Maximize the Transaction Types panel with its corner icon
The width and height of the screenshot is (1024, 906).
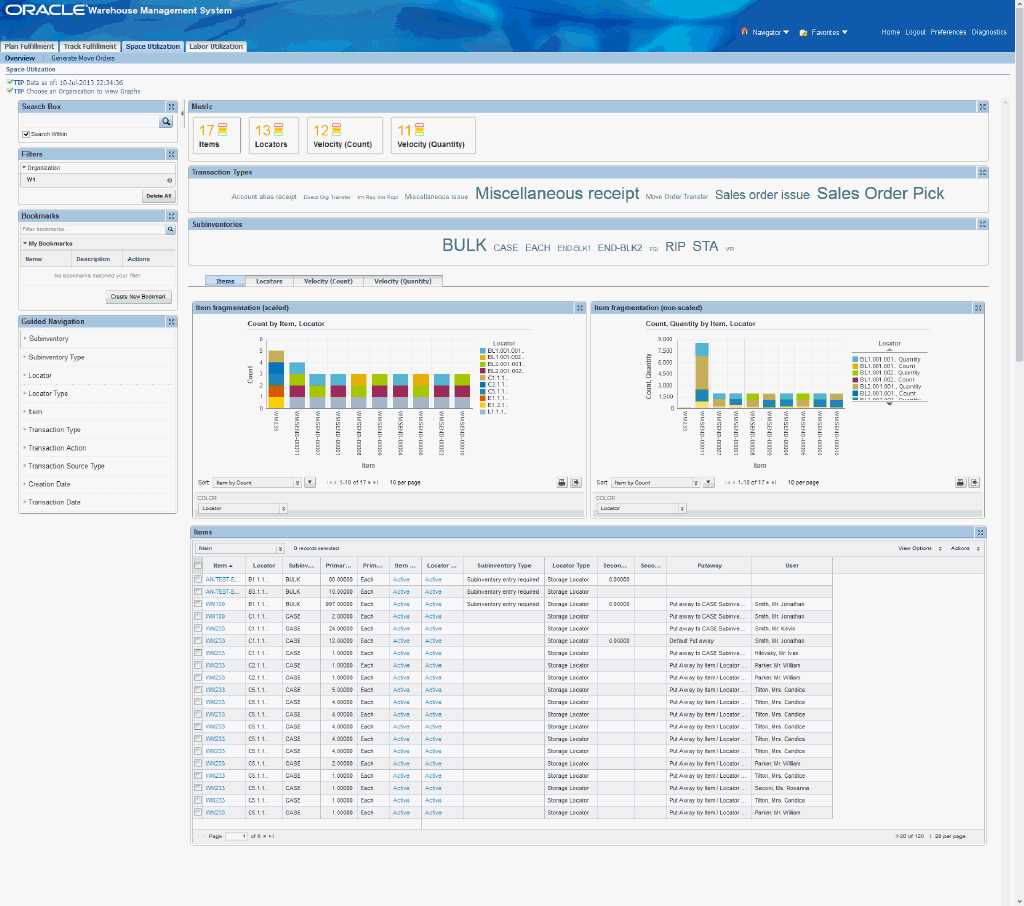[x=982, y=172]
